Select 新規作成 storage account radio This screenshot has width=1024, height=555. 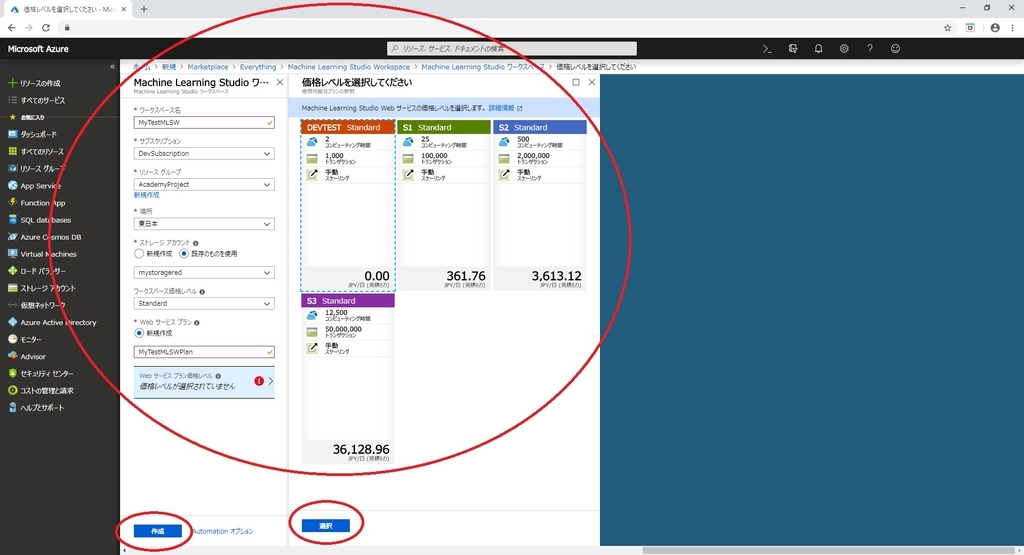[x=138, y=253]
